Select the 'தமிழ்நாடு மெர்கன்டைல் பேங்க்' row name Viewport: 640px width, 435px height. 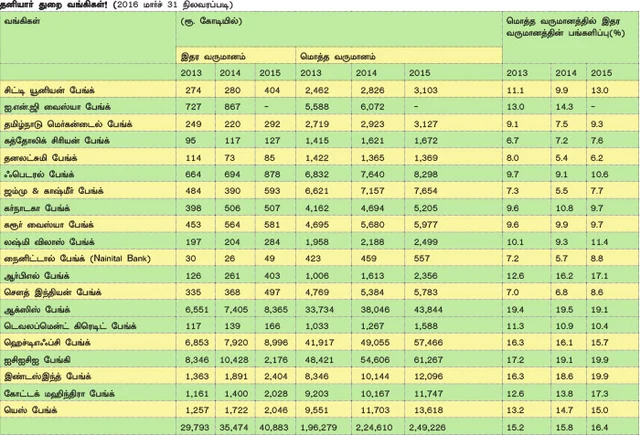(x=68, y=124)
